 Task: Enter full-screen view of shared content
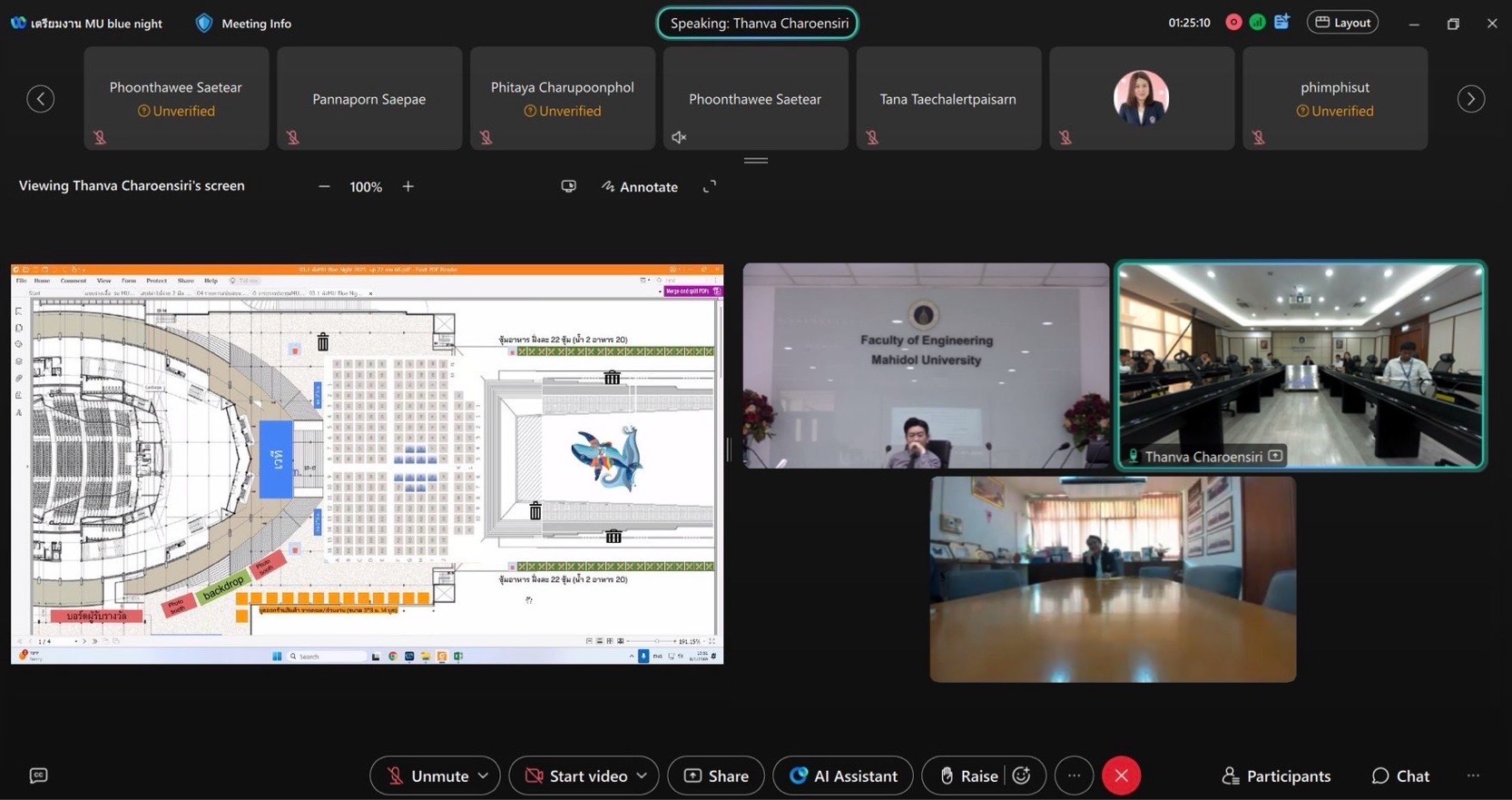coord(710,186)
